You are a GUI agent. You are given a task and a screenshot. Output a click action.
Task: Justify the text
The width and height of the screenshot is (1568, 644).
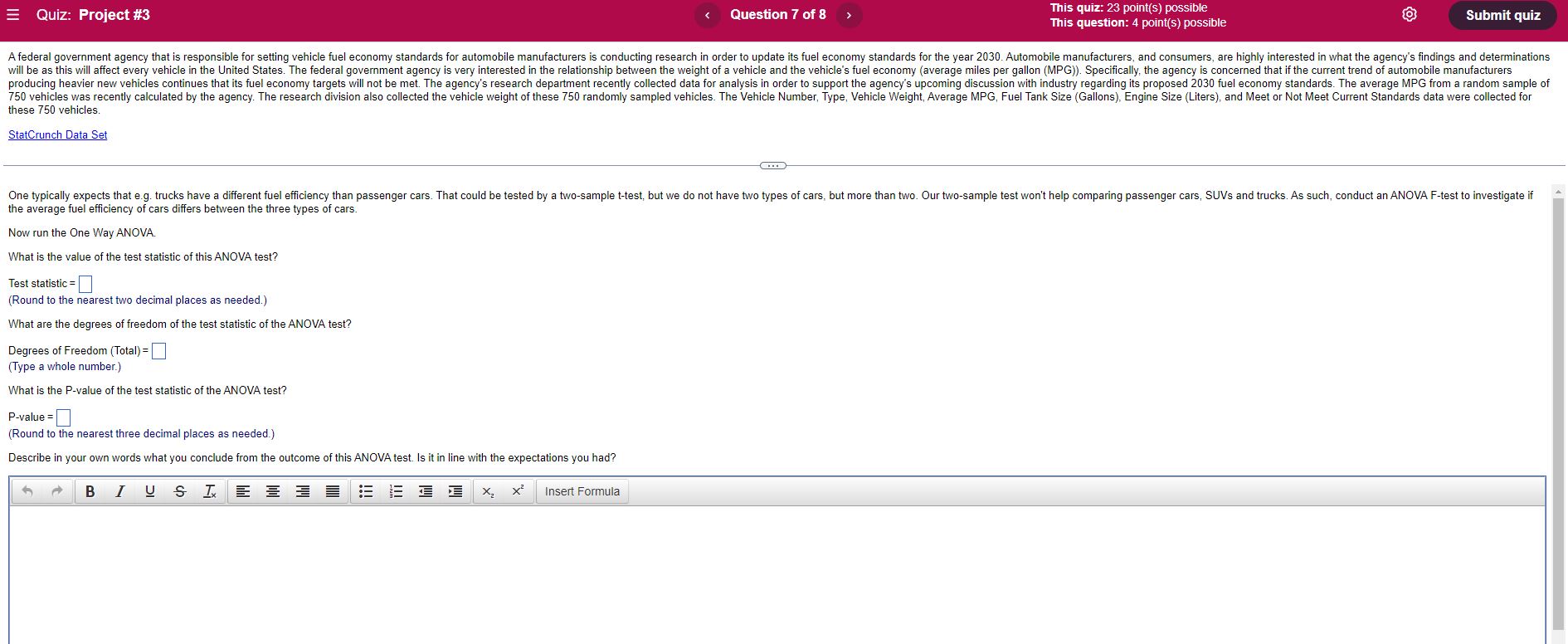pyautogui.click(x=333, y=491)
